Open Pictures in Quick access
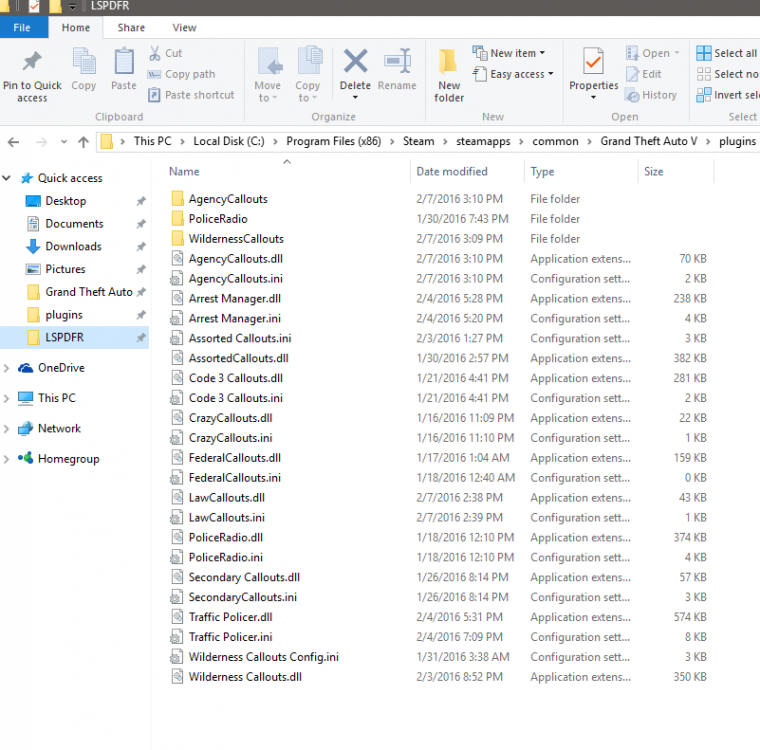Viewport: 760px width, 750px height. (65, 269)
